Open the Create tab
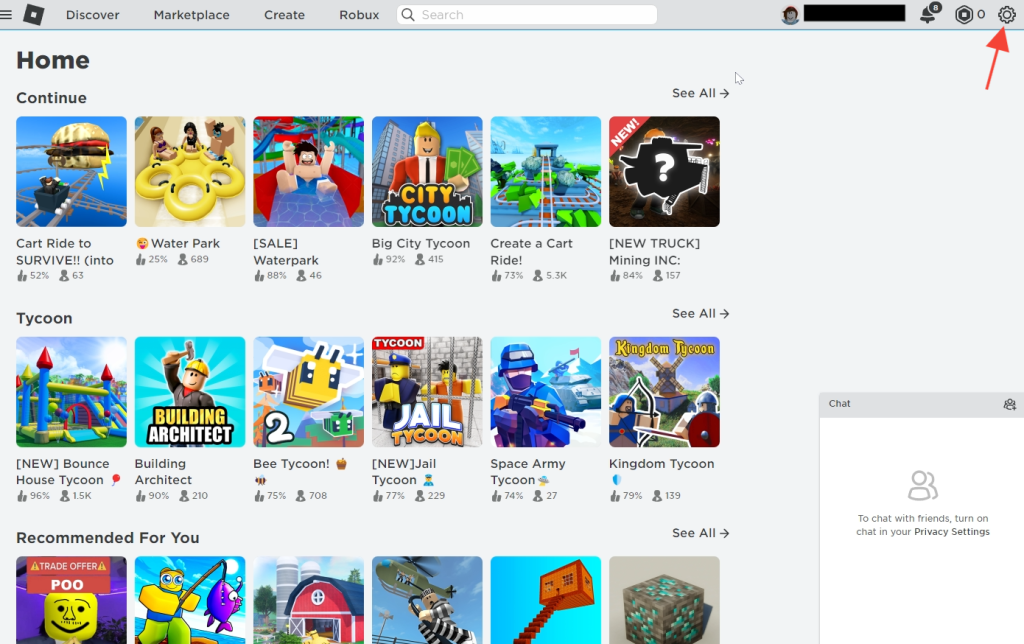Image resolution: width=1024 pixels, height=644 pixels. pyautogui.click(x=284, y=14)
